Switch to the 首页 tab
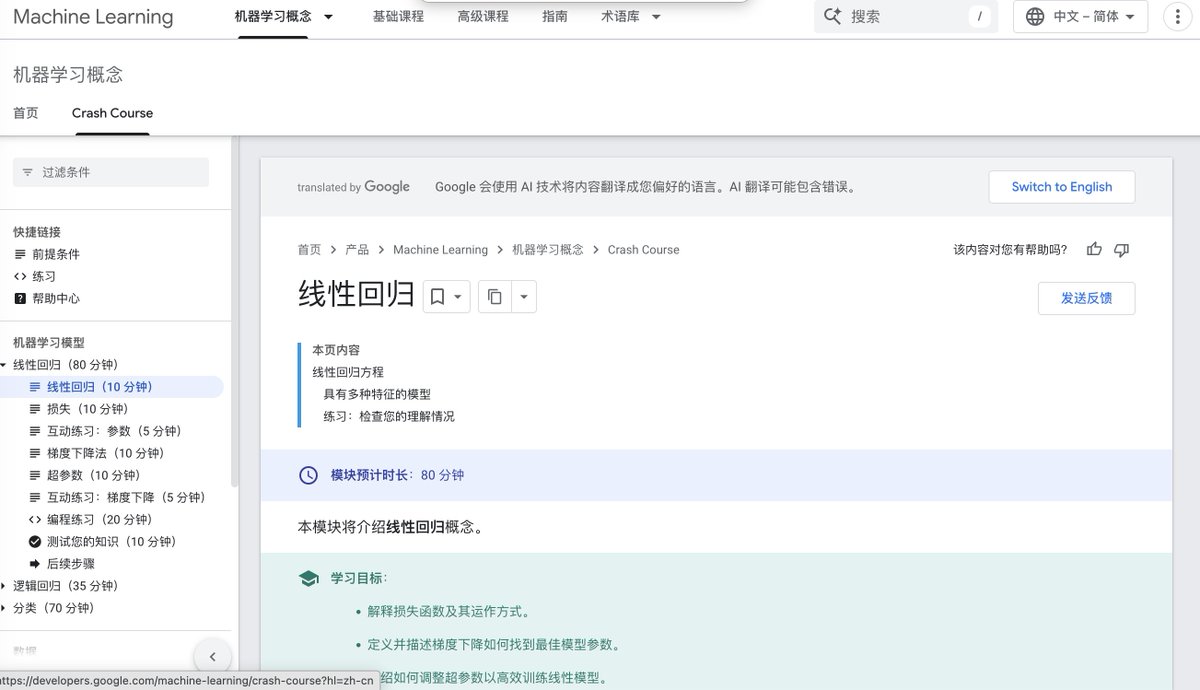This screenshot has height=690, width=1200. tap(26, 113)
